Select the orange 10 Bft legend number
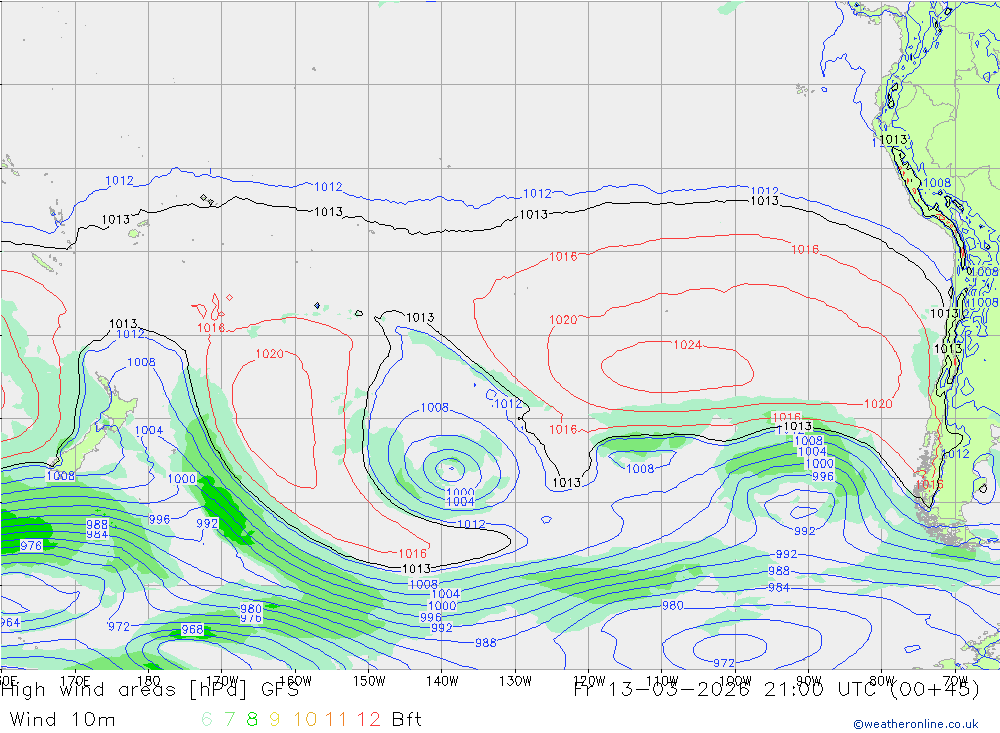1000x733 pixels. click(x=305, y=720)
